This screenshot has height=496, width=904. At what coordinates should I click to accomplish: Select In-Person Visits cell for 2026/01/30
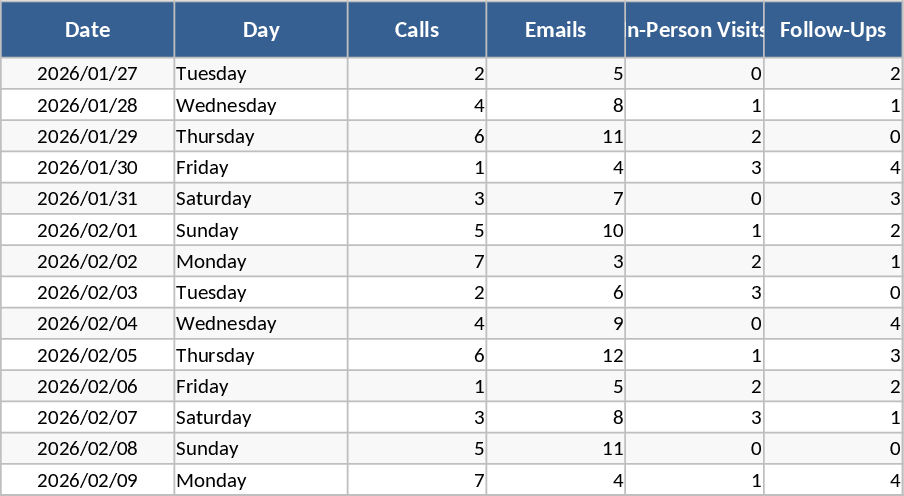pyautogui.click(x=695, y=167)
